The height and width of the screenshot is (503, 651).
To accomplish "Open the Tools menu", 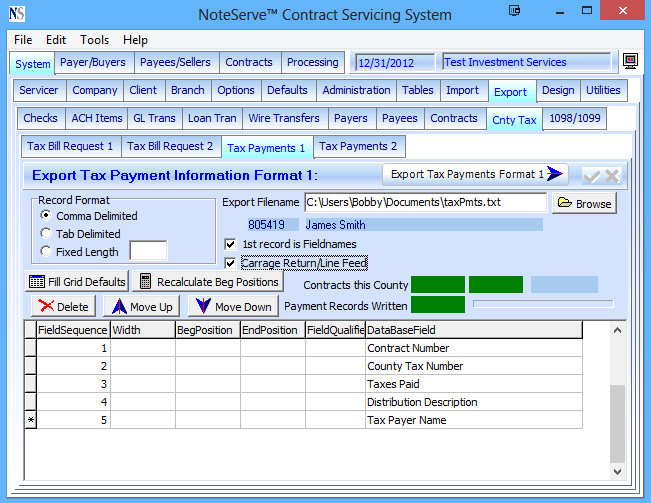I will click(x=95, y=40).
